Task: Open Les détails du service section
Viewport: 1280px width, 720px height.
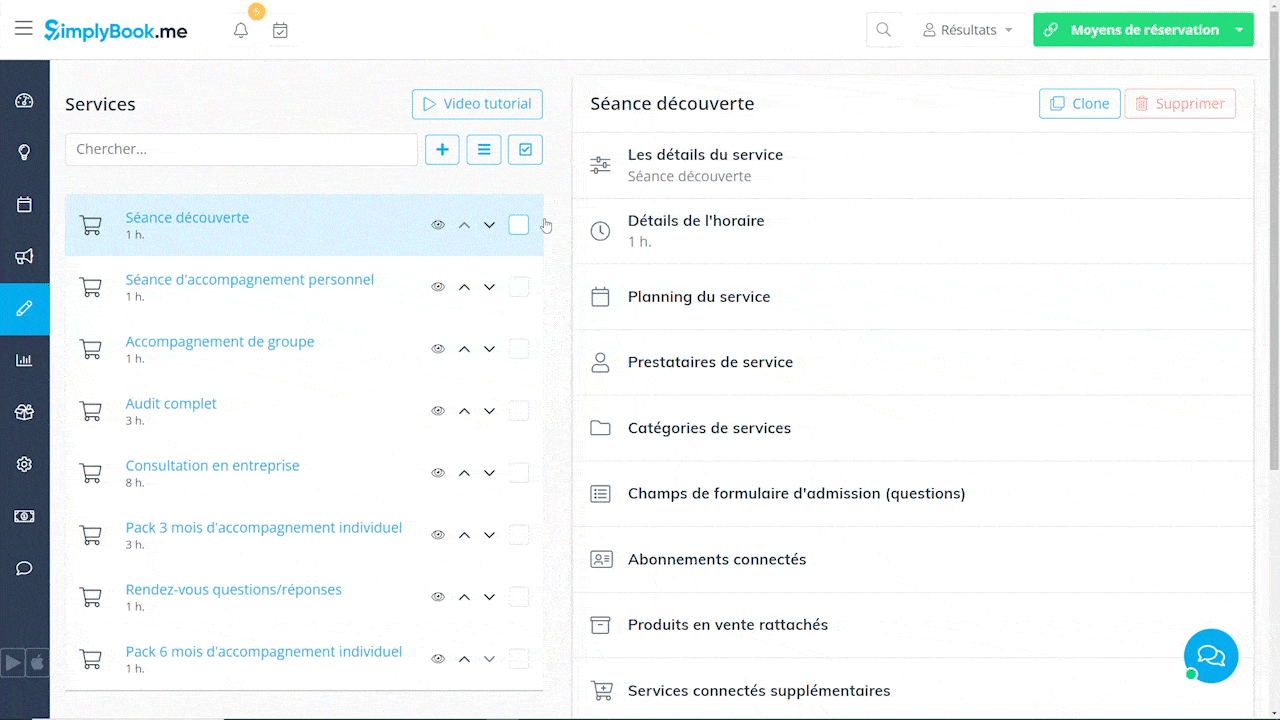Action: tap(912, 166)
